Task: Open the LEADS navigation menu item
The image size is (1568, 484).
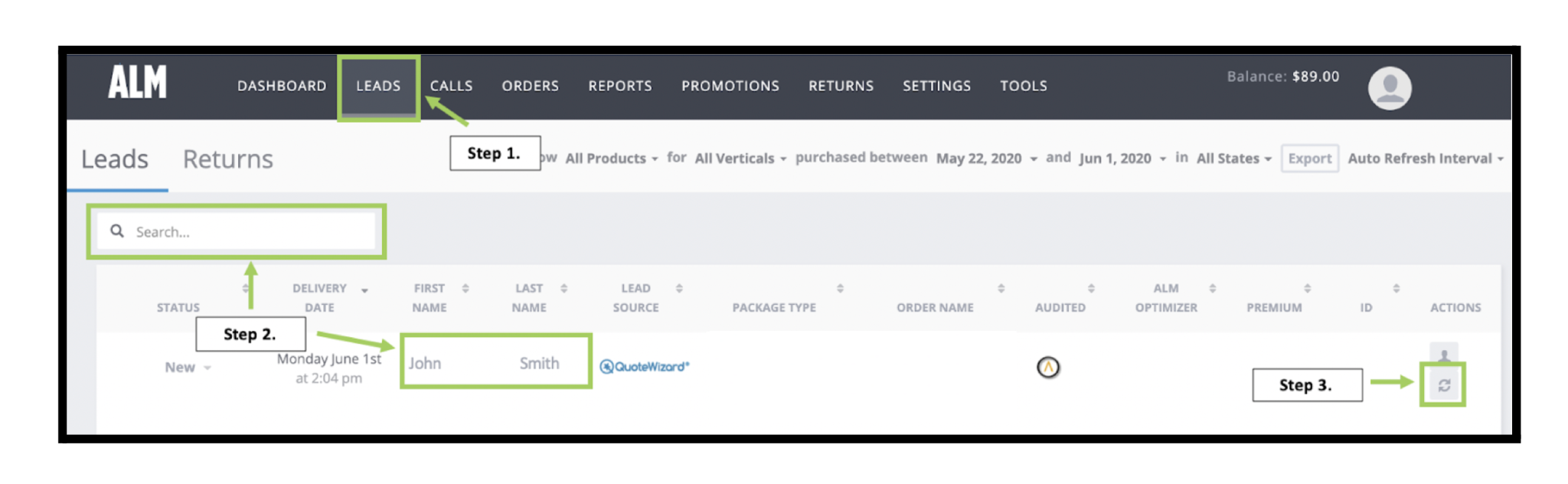Action: [x=378, y=87]
